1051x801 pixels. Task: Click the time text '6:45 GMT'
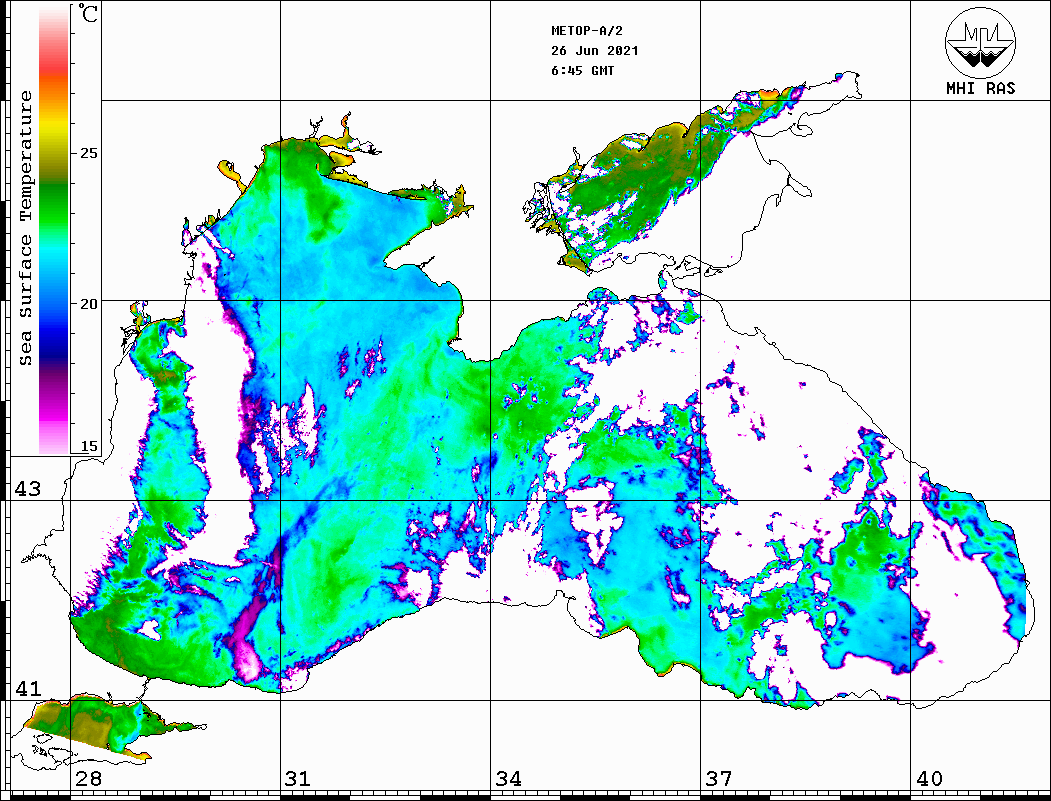[x=582, y=70]
